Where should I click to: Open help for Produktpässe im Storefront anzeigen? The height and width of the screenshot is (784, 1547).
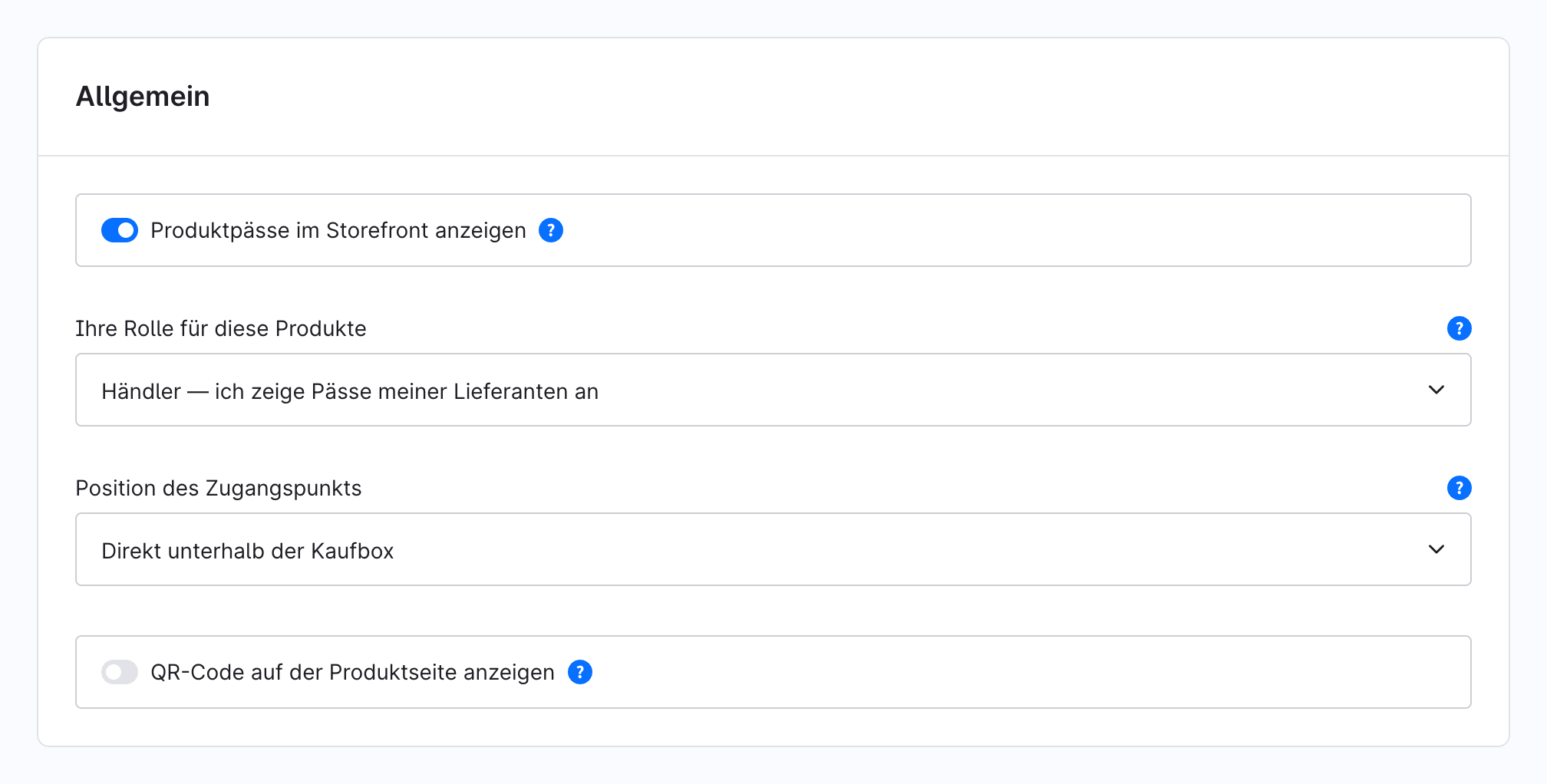tap(551, 230)
